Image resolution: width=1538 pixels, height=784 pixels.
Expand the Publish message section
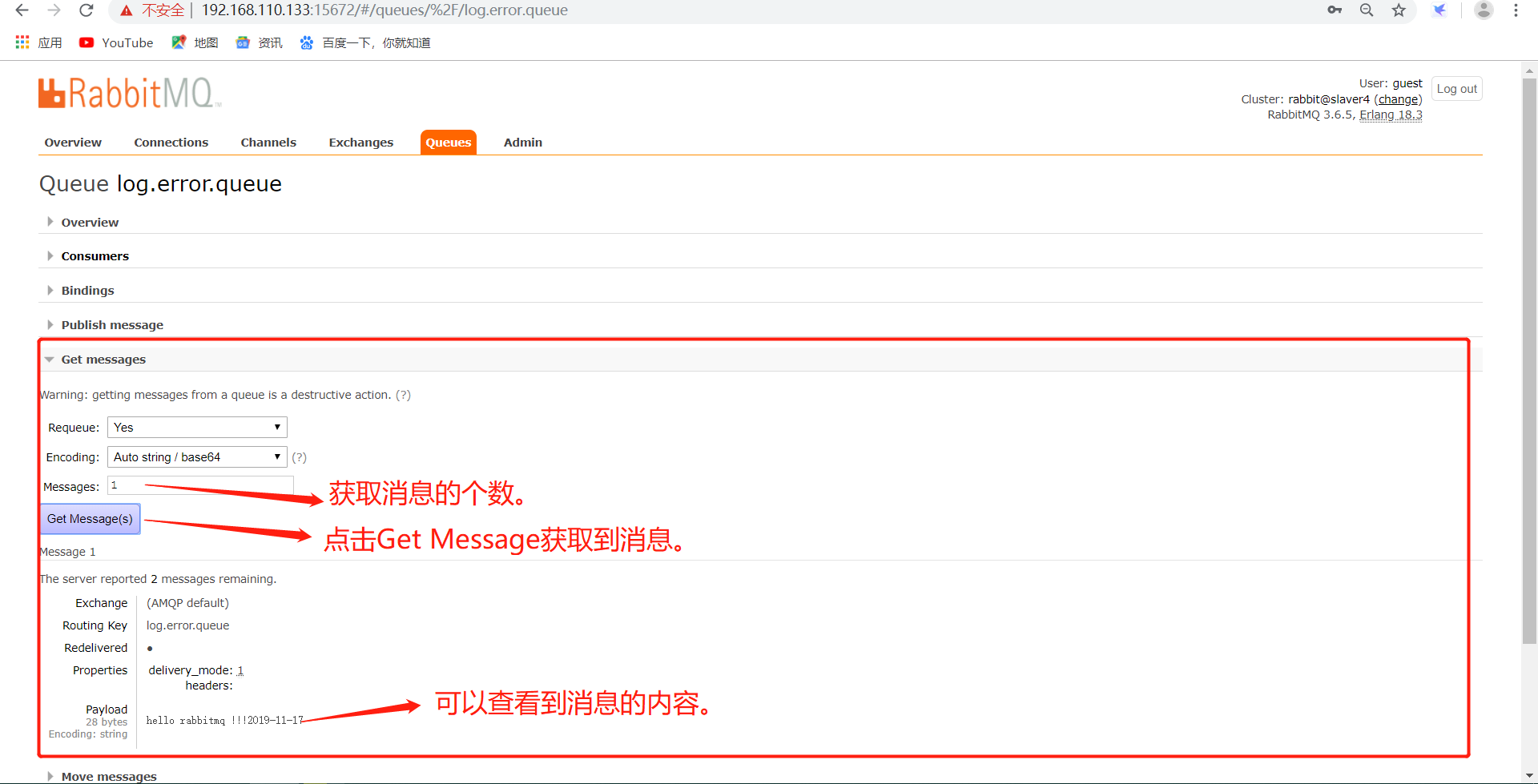pos(112,325)
